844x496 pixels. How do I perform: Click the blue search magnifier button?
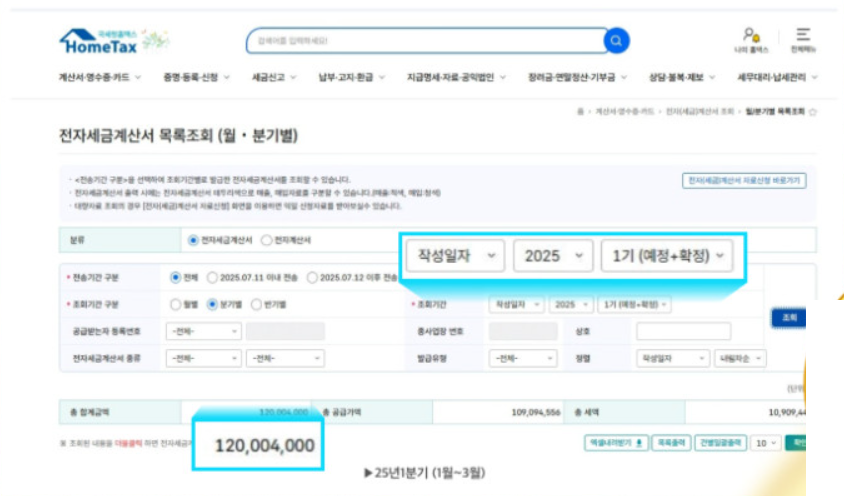coord(616,41)
